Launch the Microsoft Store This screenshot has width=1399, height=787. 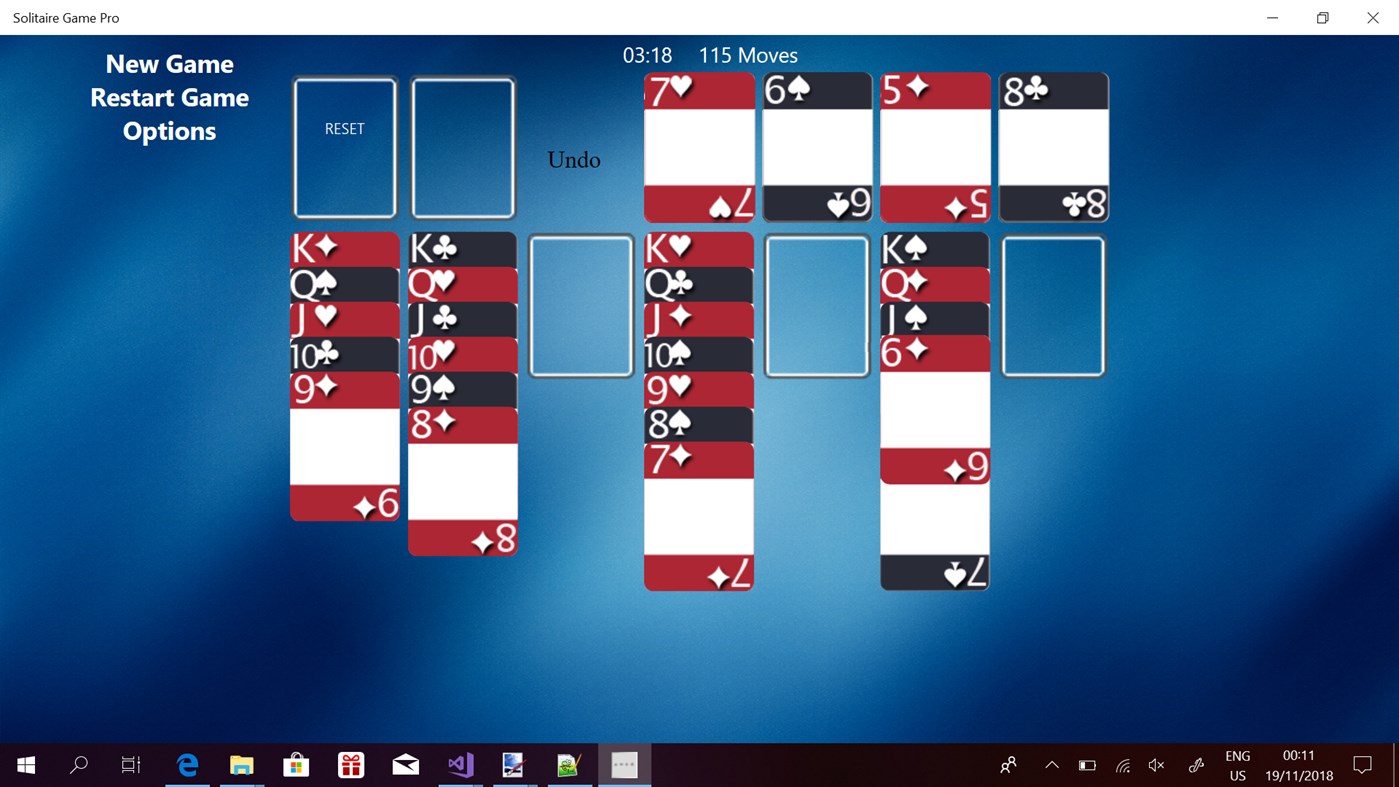point(295,763)
